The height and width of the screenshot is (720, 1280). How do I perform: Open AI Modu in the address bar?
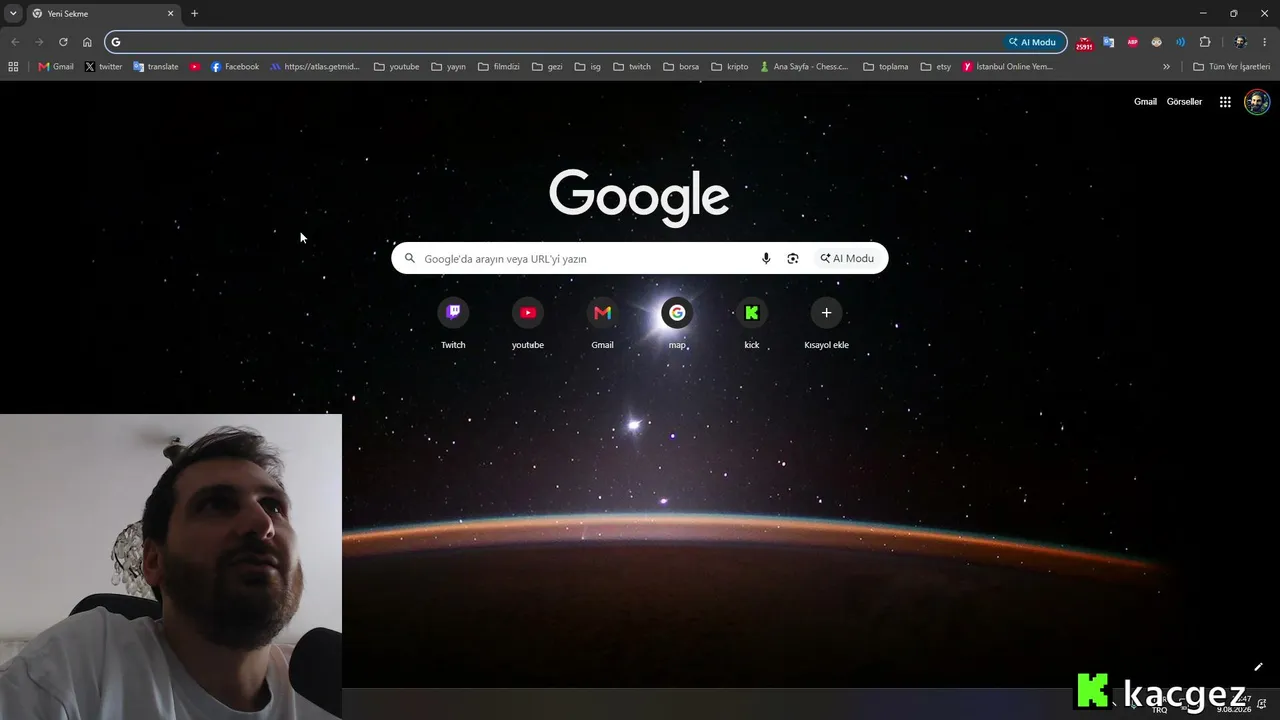pos(1033,42)
